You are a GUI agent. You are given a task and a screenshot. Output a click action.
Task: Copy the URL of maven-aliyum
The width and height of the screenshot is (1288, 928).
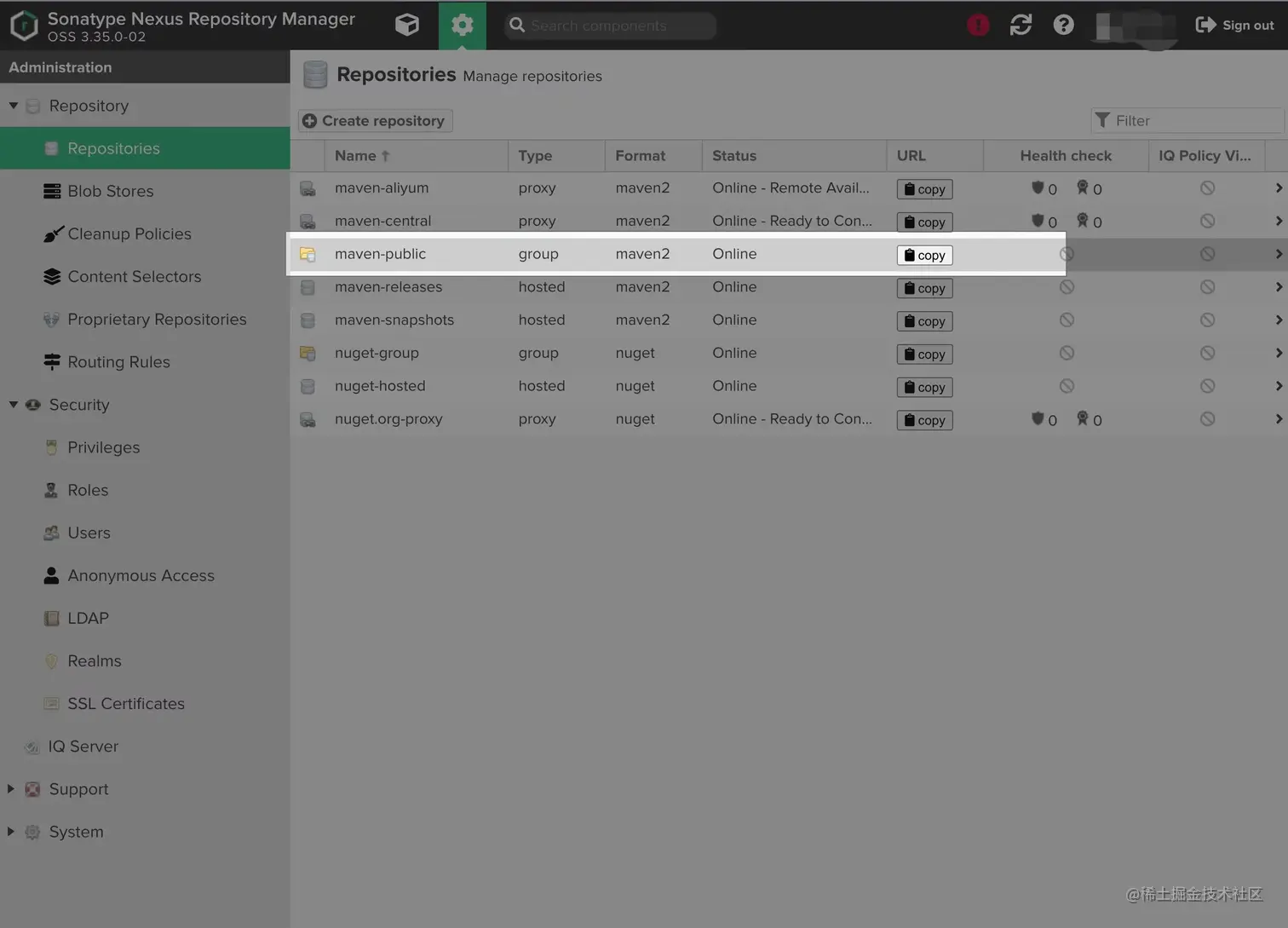click(x=924, y=189)
